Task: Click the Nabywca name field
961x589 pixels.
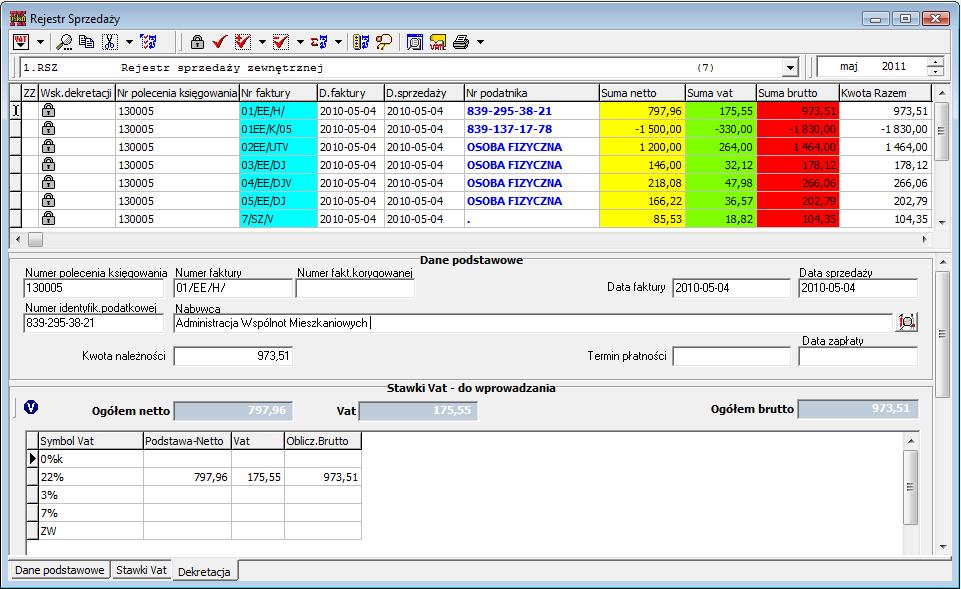Action: click(533, 323)
